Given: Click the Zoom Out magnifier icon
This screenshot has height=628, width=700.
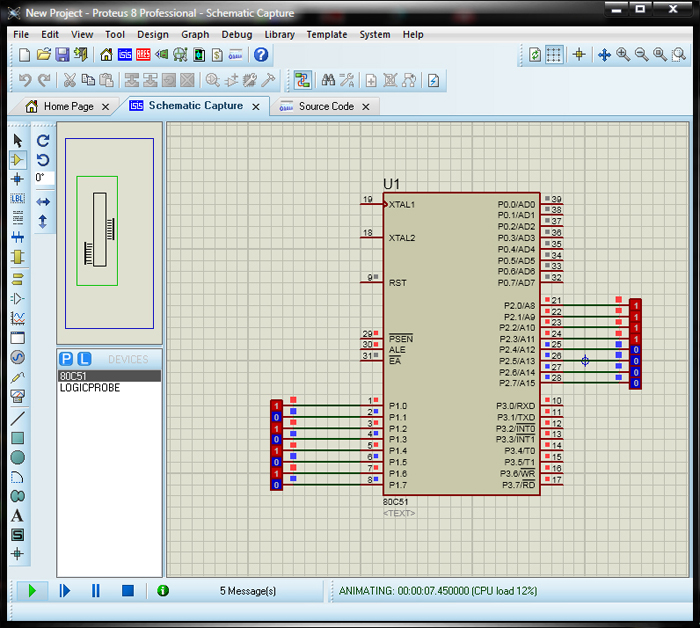Looking at the screenshot, I should click(x=642, y=55).
